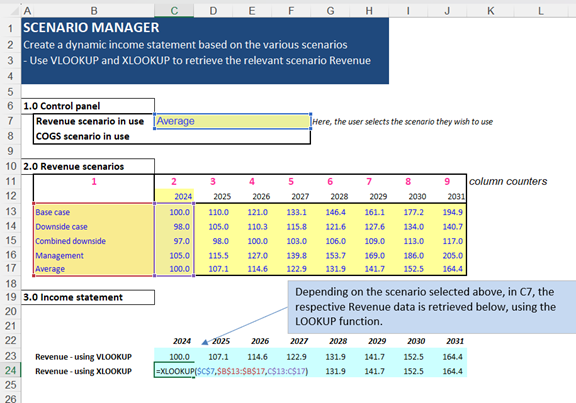
Task: Click the 'Average' scenario input cell C7
Action: pos(232,121)
